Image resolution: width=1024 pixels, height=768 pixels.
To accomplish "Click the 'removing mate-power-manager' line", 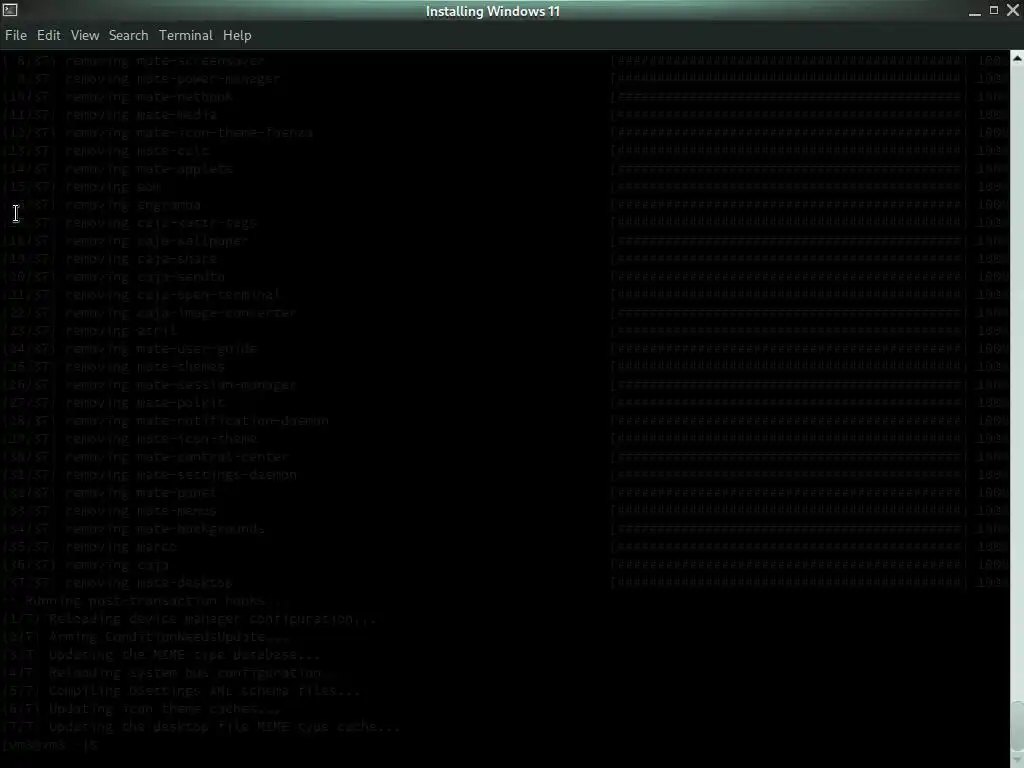I will [141, 79].
